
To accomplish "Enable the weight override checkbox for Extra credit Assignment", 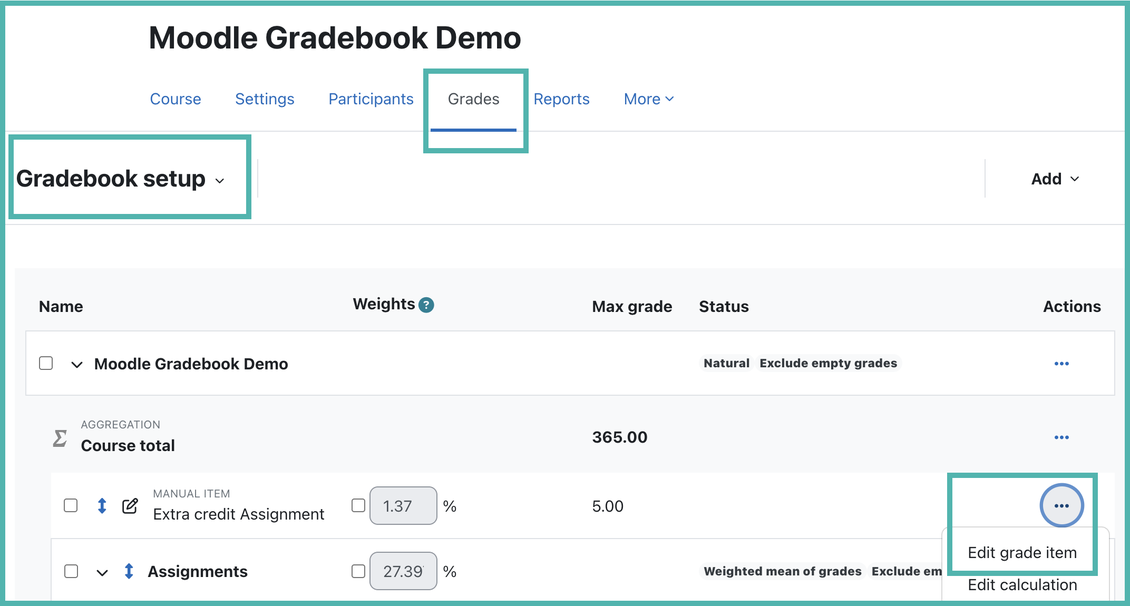I will [x=358, y=505].
